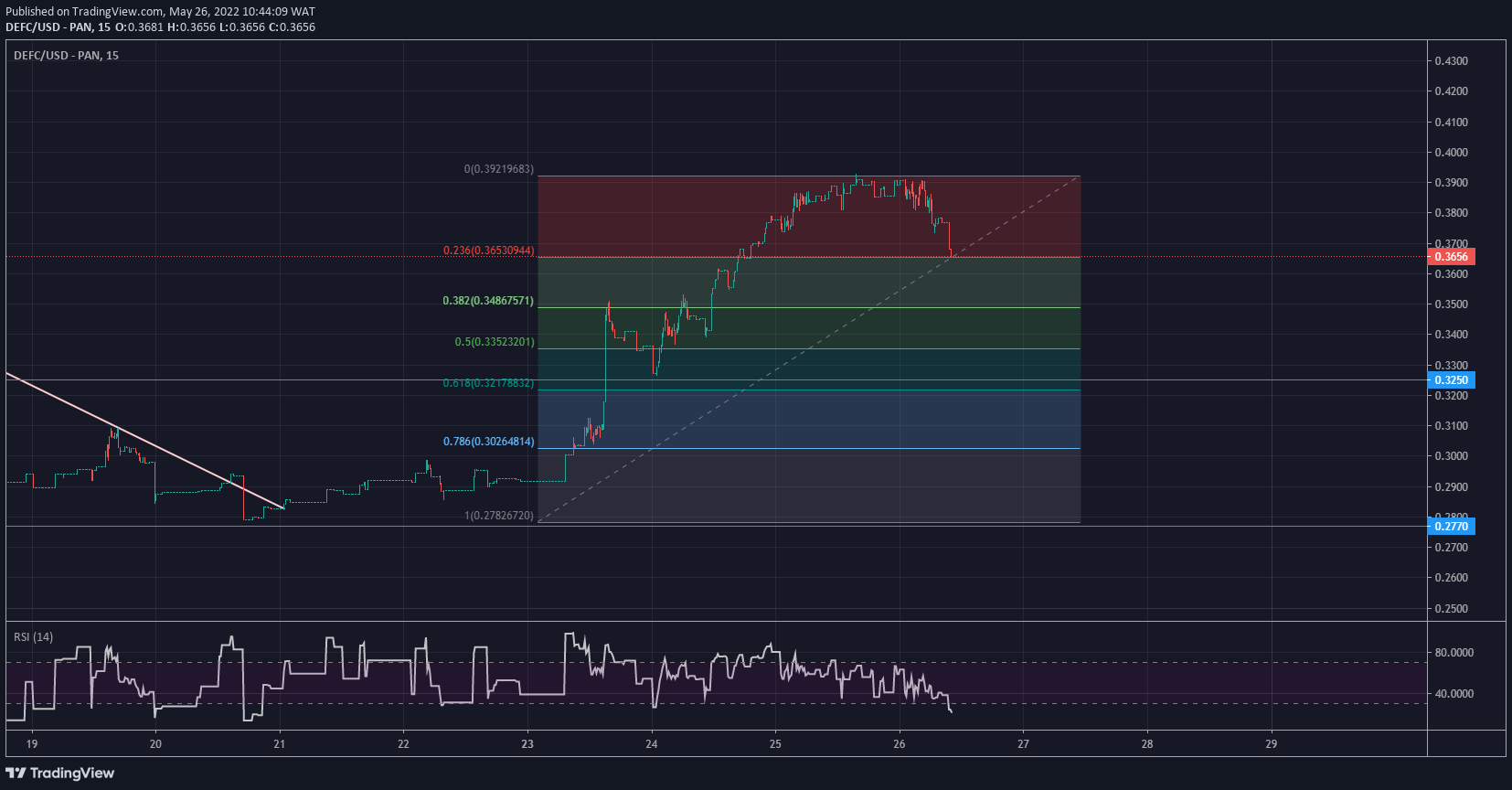Image resolution: width=1512 pixels, height=790 pixels.
Task: Click the DEFC/USD - PAN, 15 chart title
Action: pyautogui.click(x=66, y=56)
